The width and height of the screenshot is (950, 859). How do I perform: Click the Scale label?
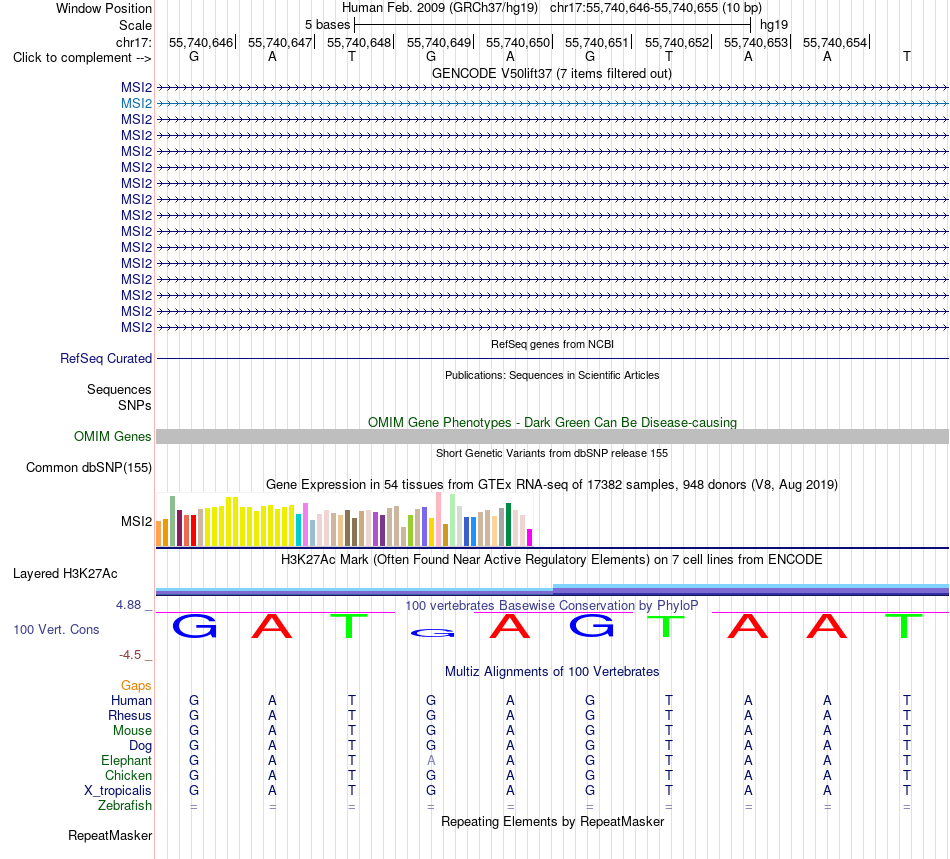135,25
